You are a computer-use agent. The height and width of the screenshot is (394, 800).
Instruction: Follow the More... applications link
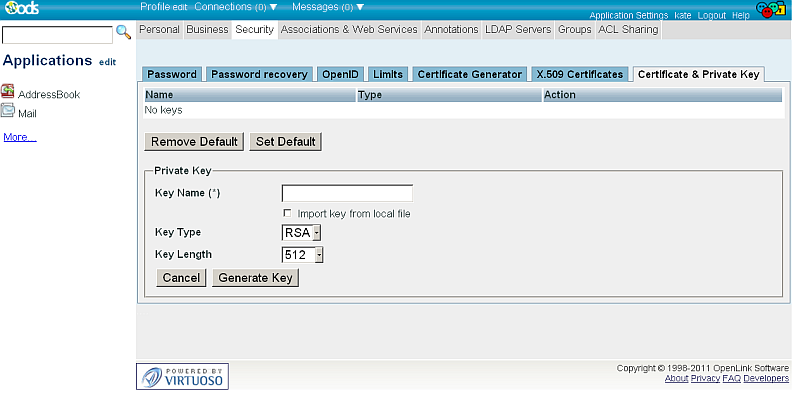tap(20, 137)
